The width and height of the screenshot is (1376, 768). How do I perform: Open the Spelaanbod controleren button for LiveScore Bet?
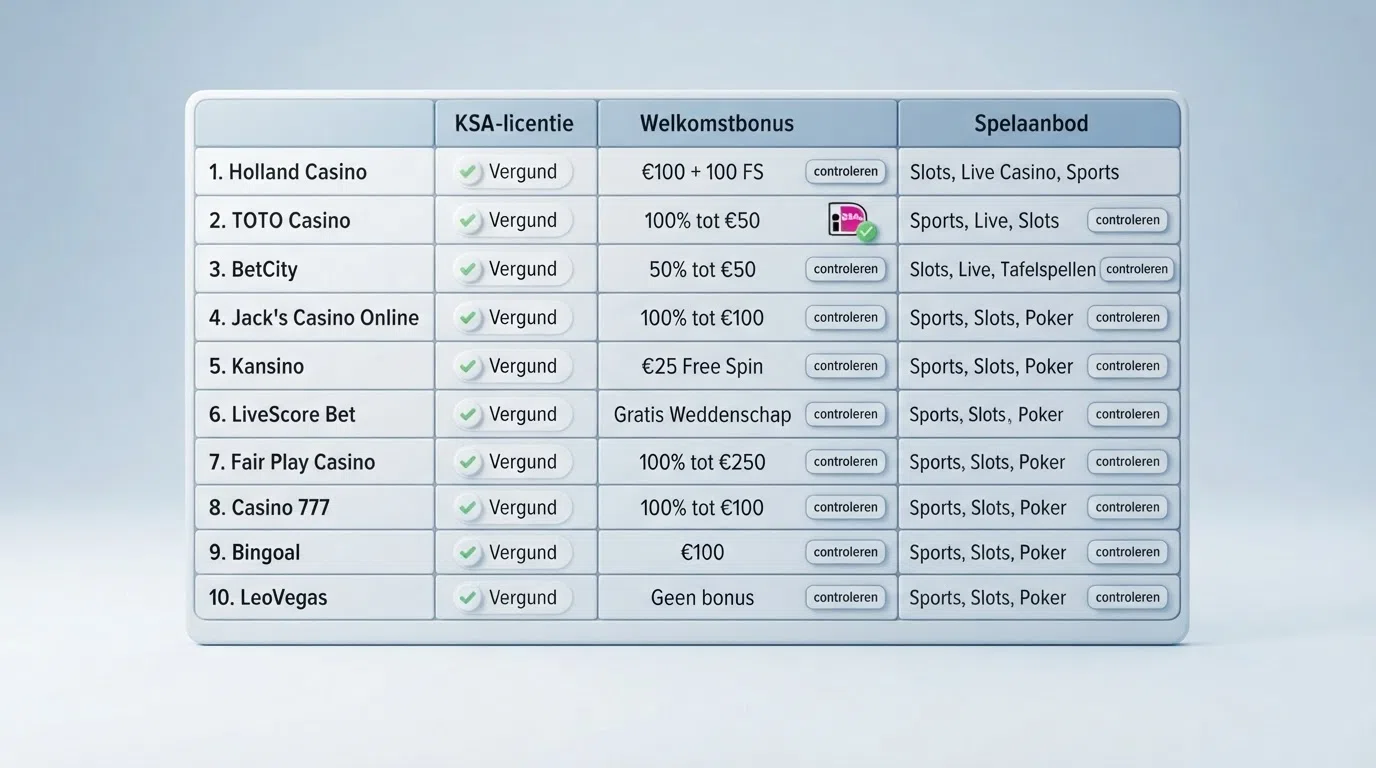pyautogui.click(x=1128, y=414)
